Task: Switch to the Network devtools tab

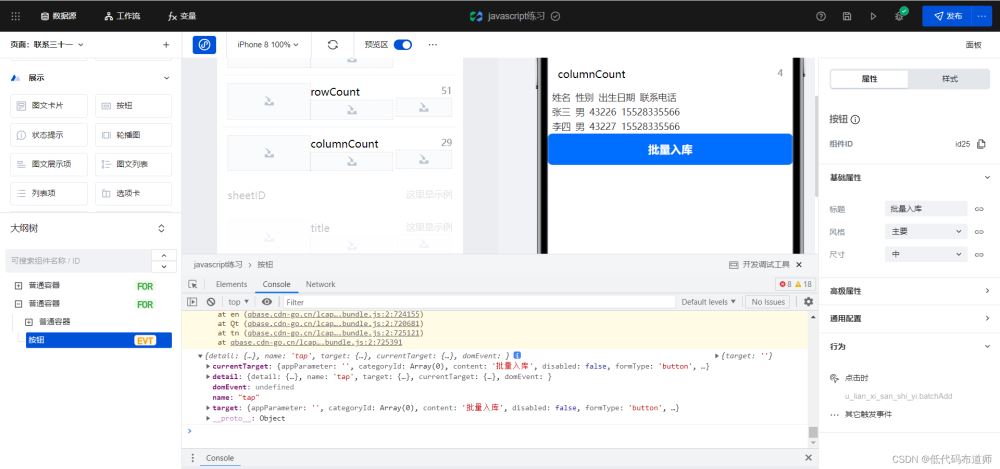Action: tap(320, 285)
